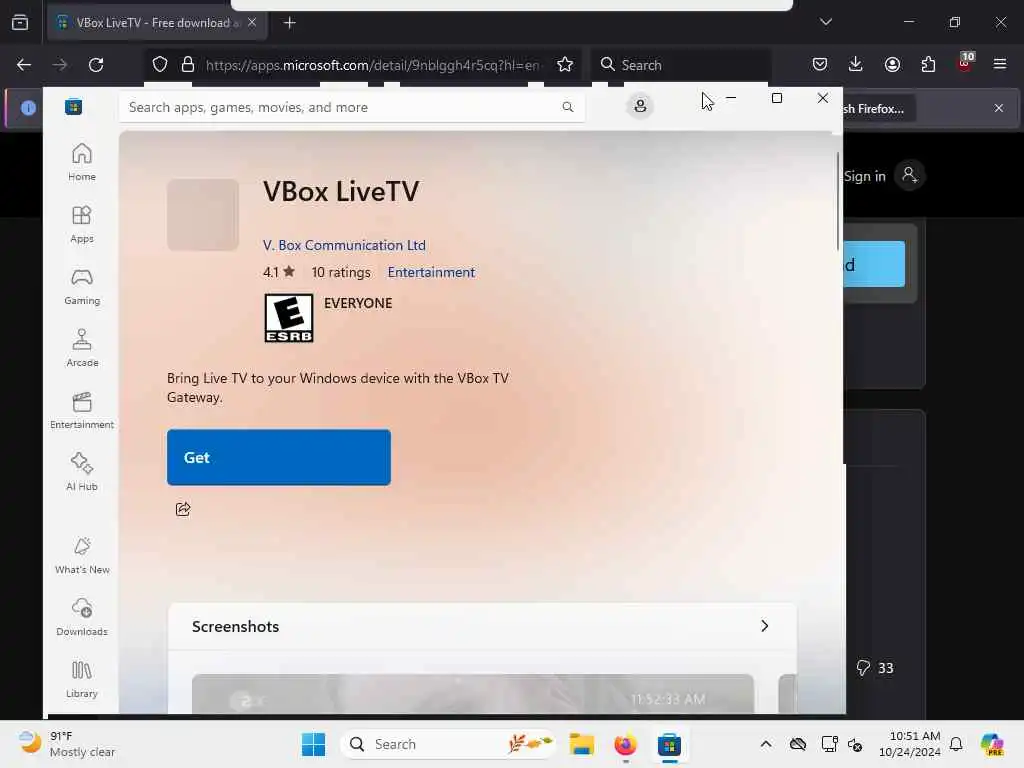Expand the Screenshots section chevron
The width and height of the screenshot is (1024, 768).
pos(765,626)
